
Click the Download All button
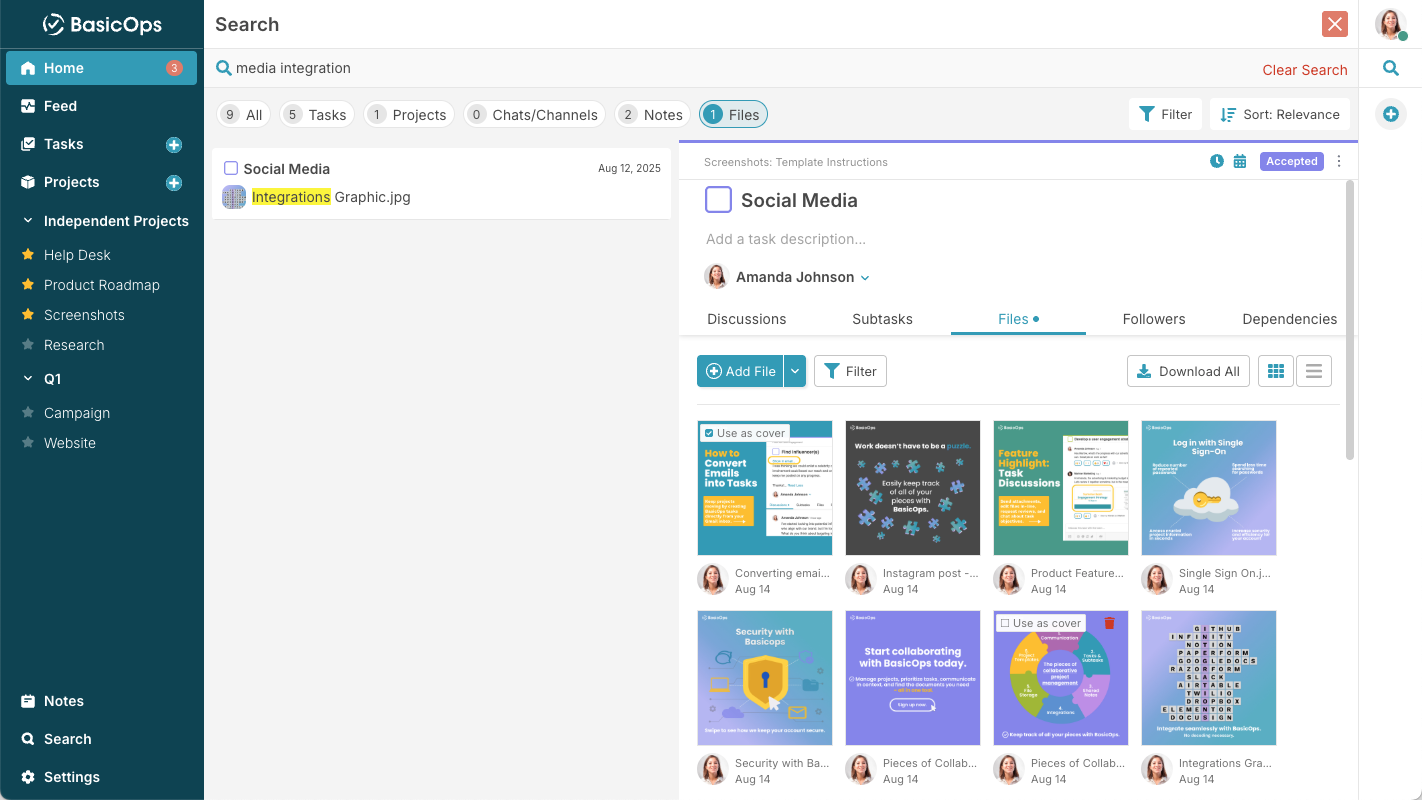(x=1188, y=371)
